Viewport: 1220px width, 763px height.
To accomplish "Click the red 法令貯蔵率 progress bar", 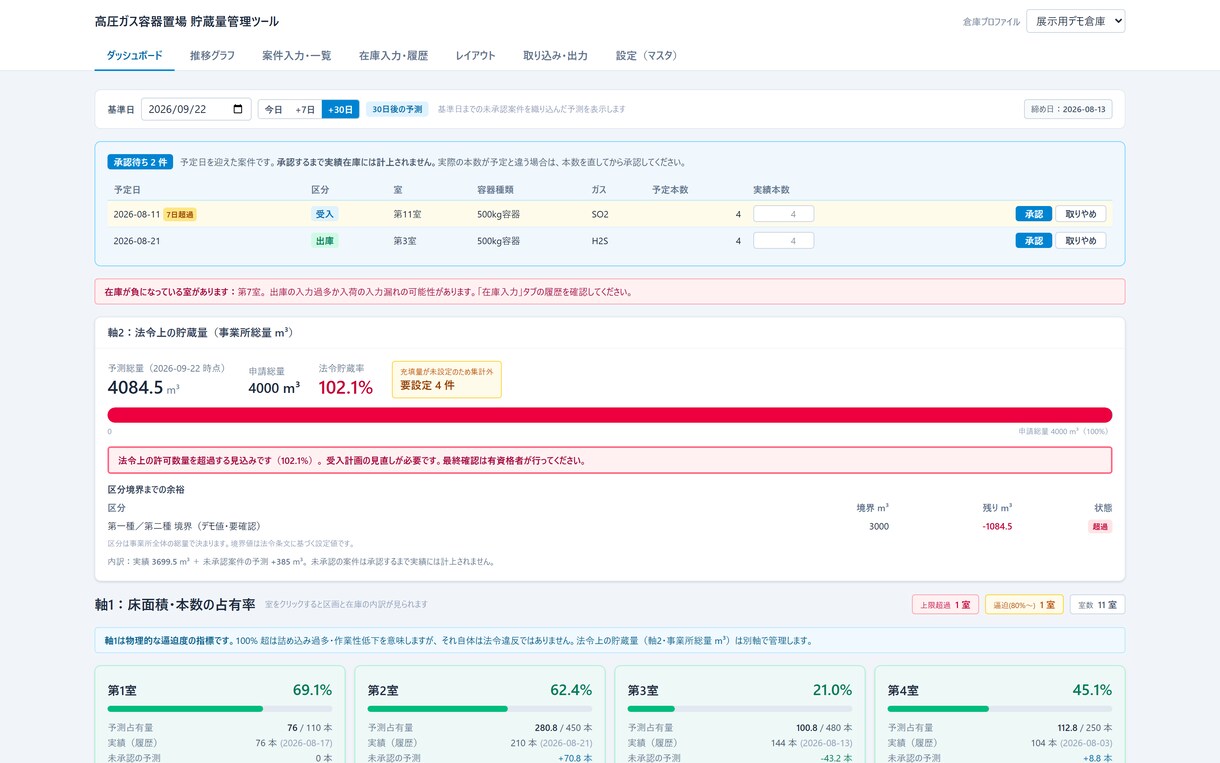I will [610, 415].
